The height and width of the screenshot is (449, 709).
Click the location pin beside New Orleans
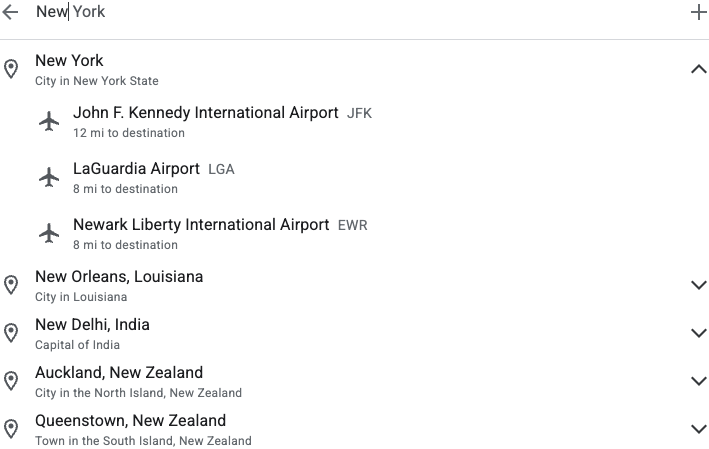11,285
